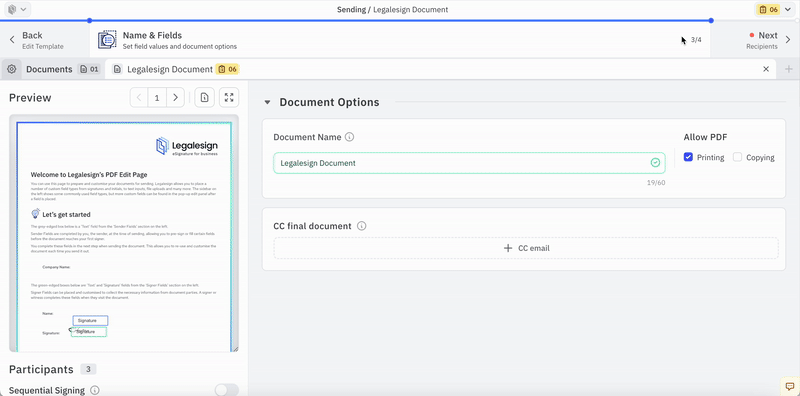Open chat support icon
Image resolution: width=800 pixels, height=396 pixels.
[790, 386]
